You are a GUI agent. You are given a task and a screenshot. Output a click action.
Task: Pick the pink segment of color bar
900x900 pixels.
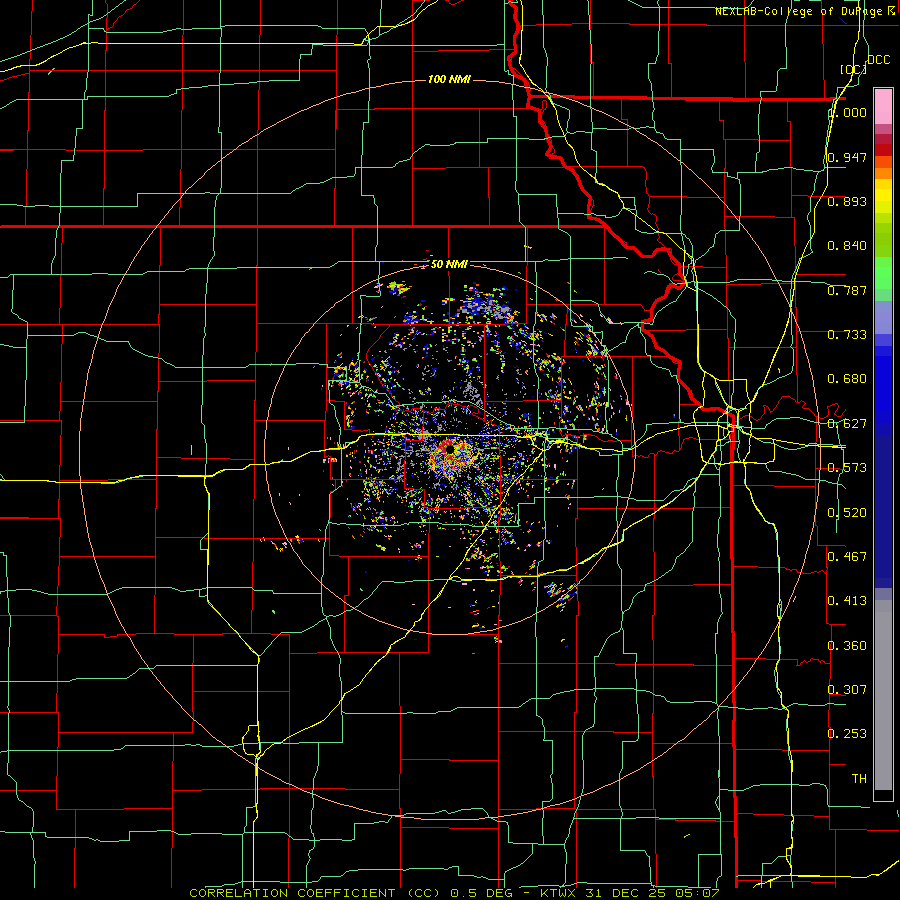tap(883, 107)
